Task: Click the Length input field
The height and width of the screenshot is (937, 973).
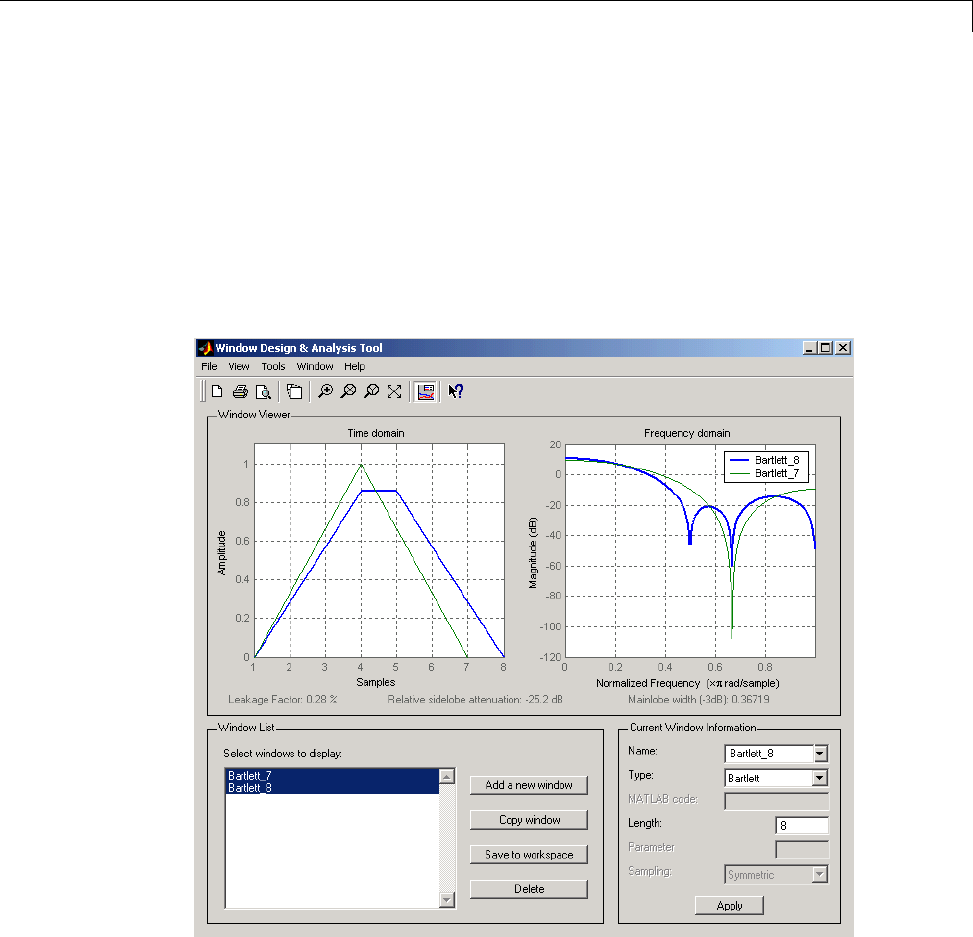Action: pos(802,826)
